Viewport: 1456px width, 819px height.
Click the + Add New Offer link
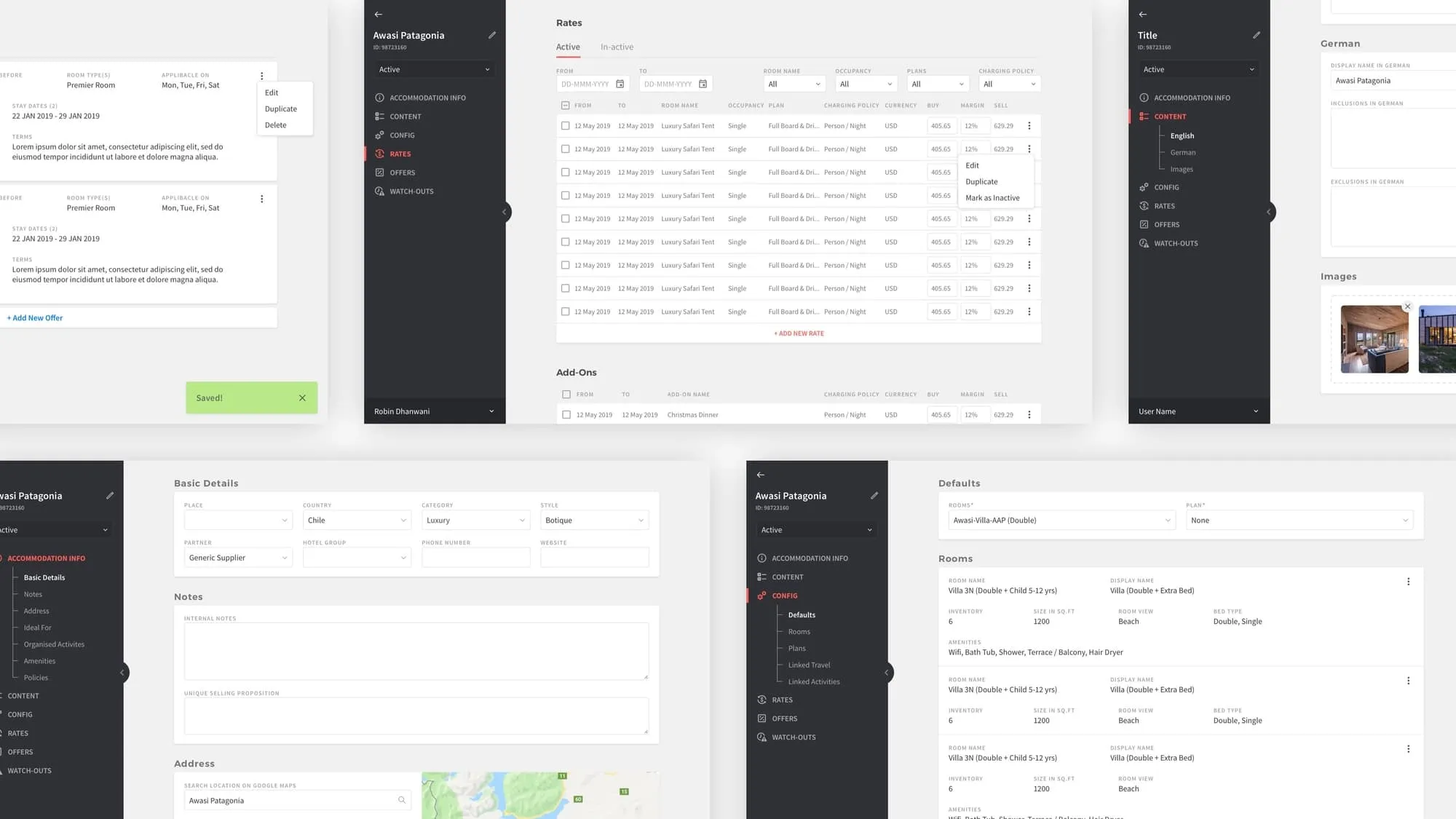[x=35, y=318]
